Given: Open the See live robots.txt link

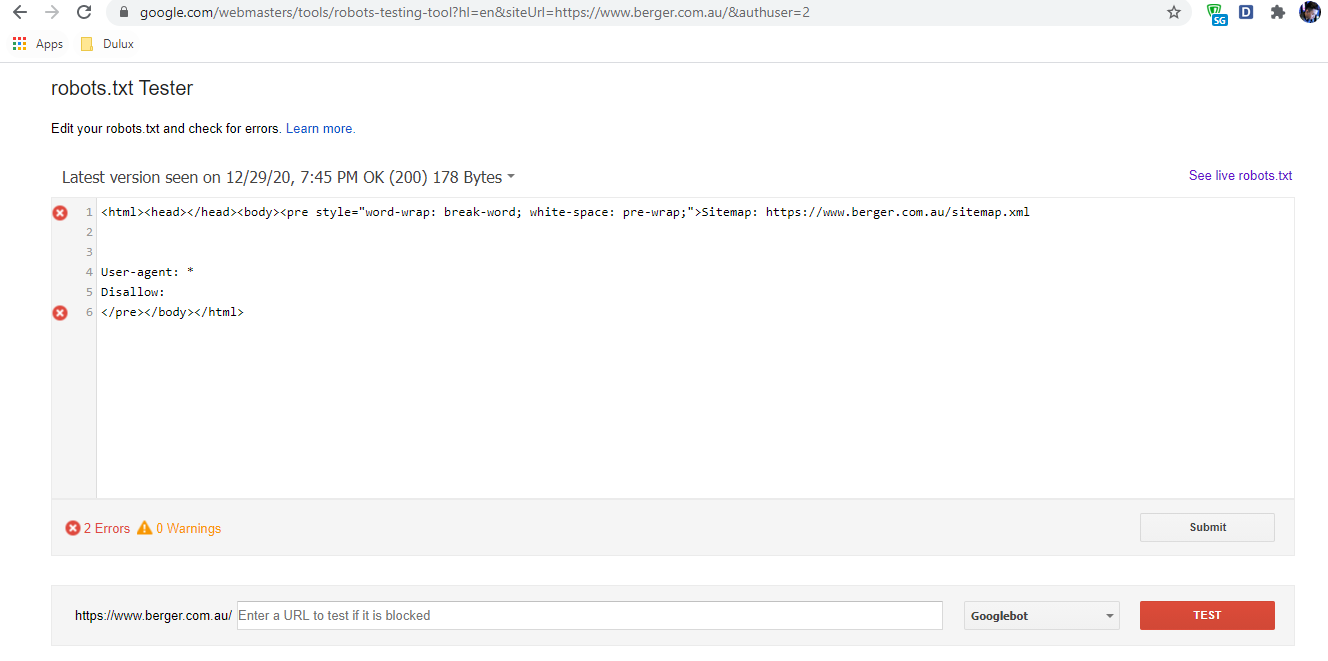Looking at the screenshot, I should 1240,176.
